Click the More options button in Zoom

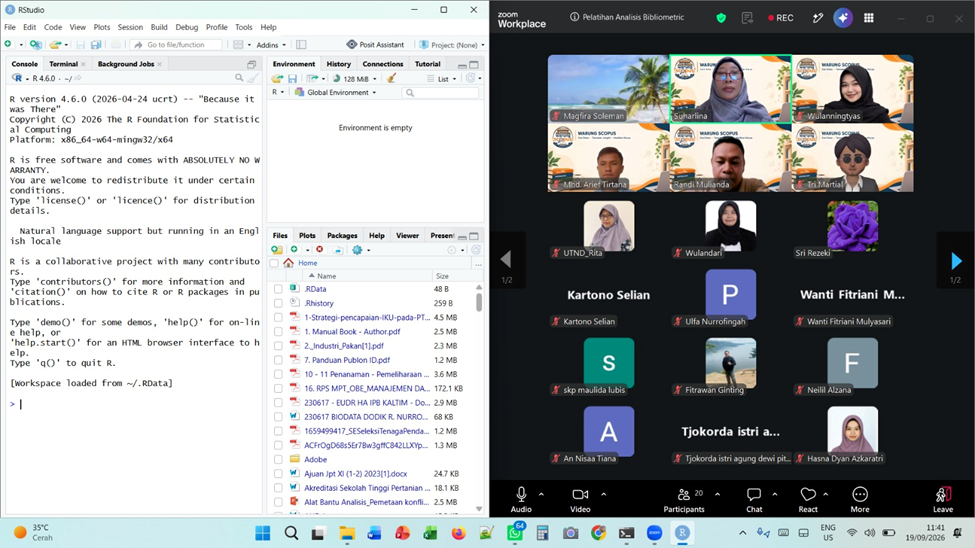pyautogui.click(x=860, y=499)
